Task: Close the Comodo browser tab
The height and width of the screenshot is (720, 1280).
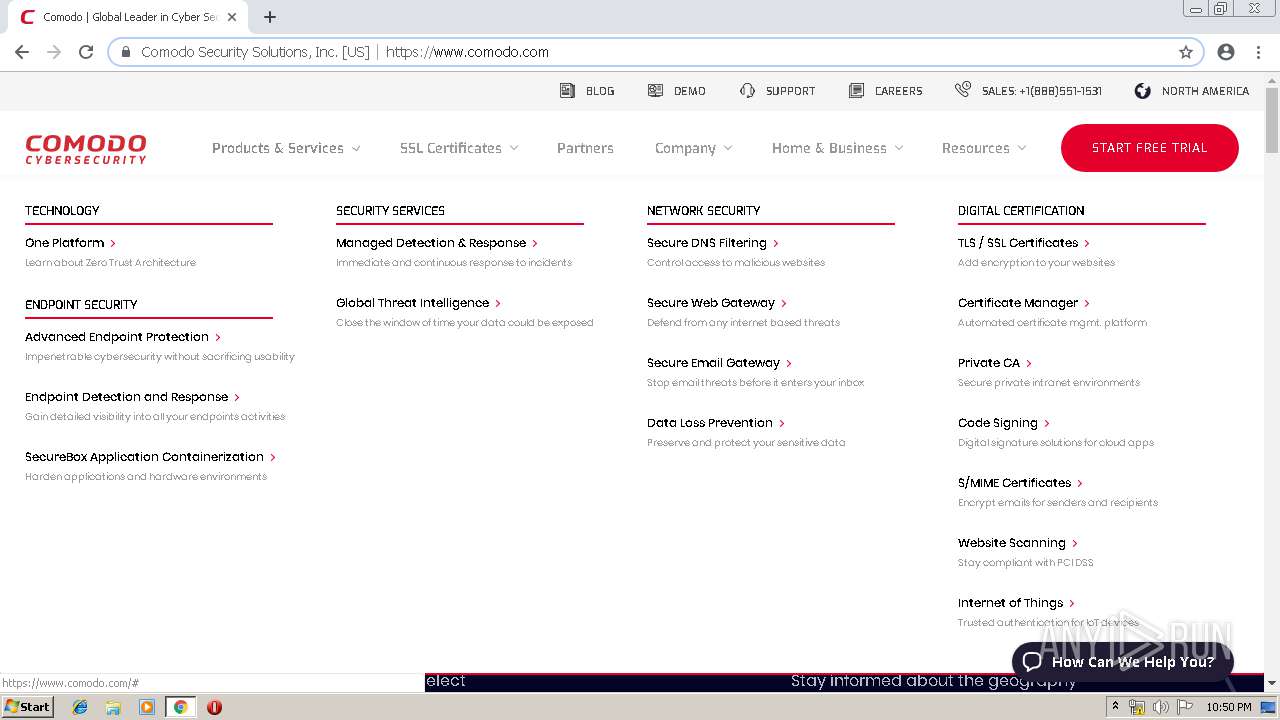Action: 232,17
